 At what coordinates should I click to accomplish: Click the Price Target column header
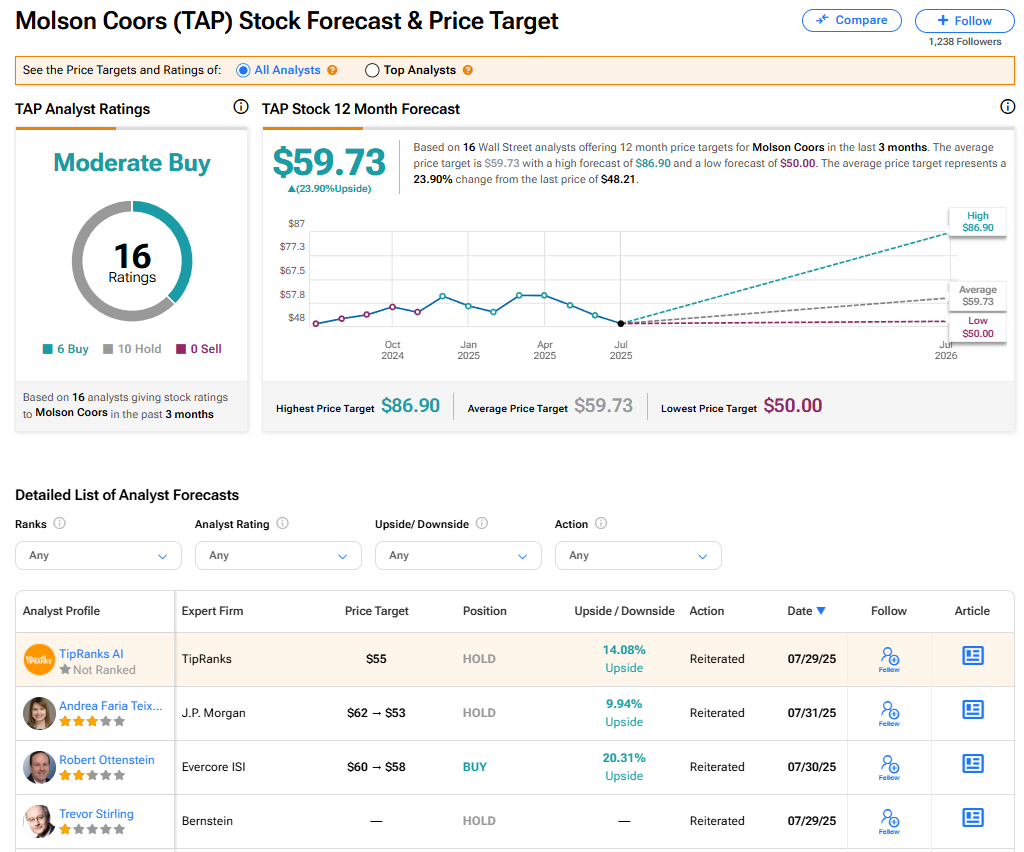pos(376,611)
